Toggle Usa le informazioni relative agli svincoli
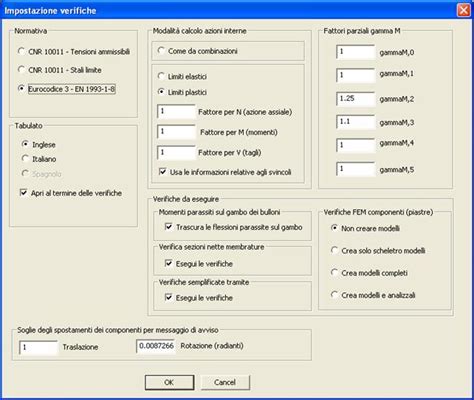The height and width of the screenshot is (400, 474). [163, 172]
